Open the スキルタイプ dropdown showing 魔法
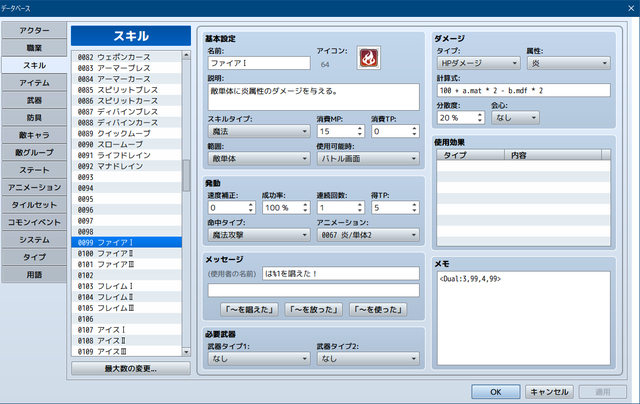This screenshot has height=404, width=640. pyautogui.click(x=259, y=131)
